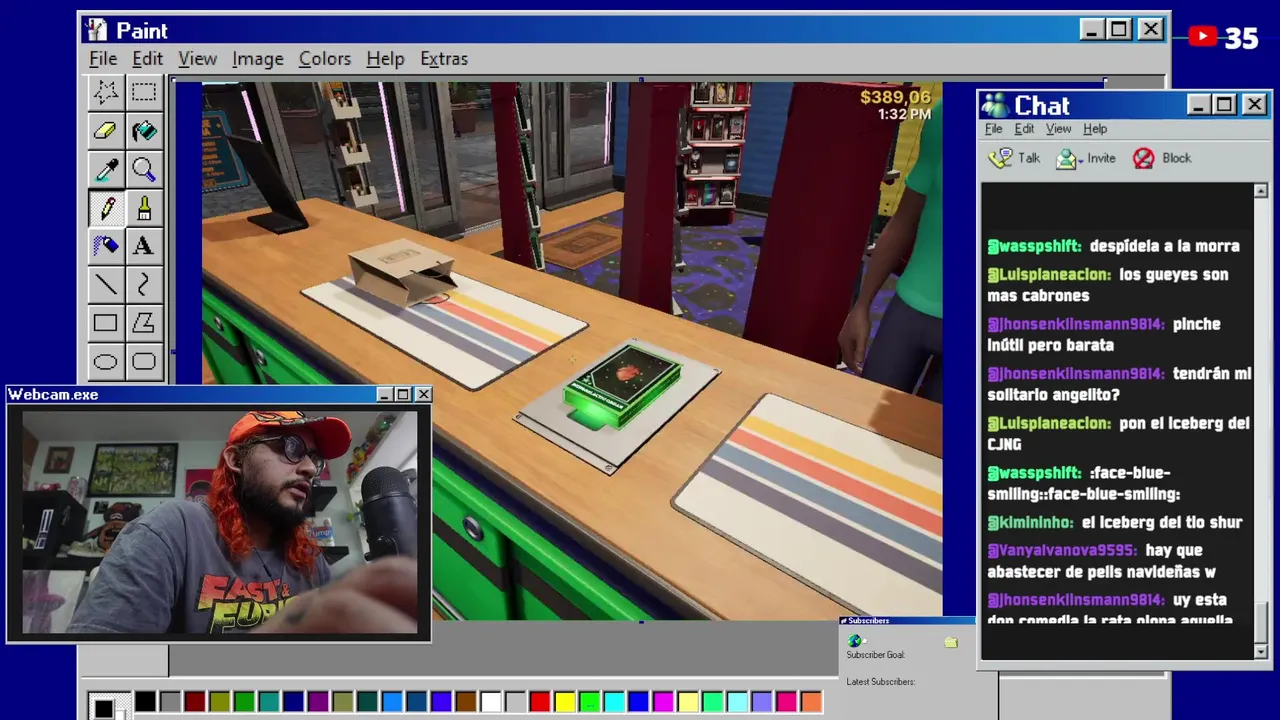The height and width of the screenshot is (720, 1280).
Task: Click the globe icon in Subscribers widget
Action: pos(854,641)
